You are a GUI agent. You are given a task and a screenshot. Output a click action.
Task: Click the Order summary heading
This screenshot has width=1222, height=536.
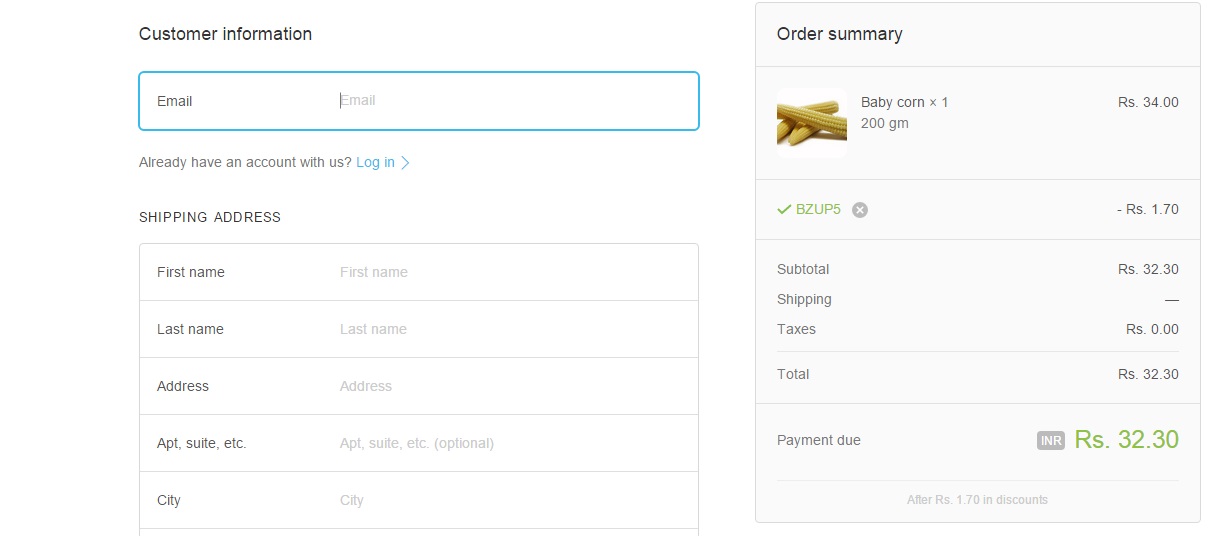click(839, 34)
